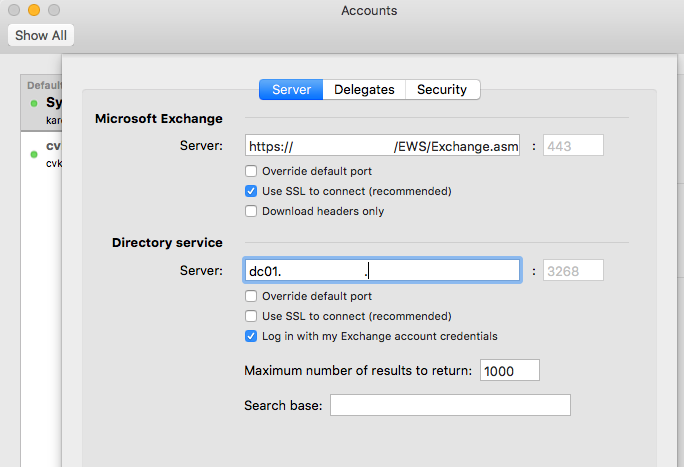Select the cv account in the sidebar

42,154
